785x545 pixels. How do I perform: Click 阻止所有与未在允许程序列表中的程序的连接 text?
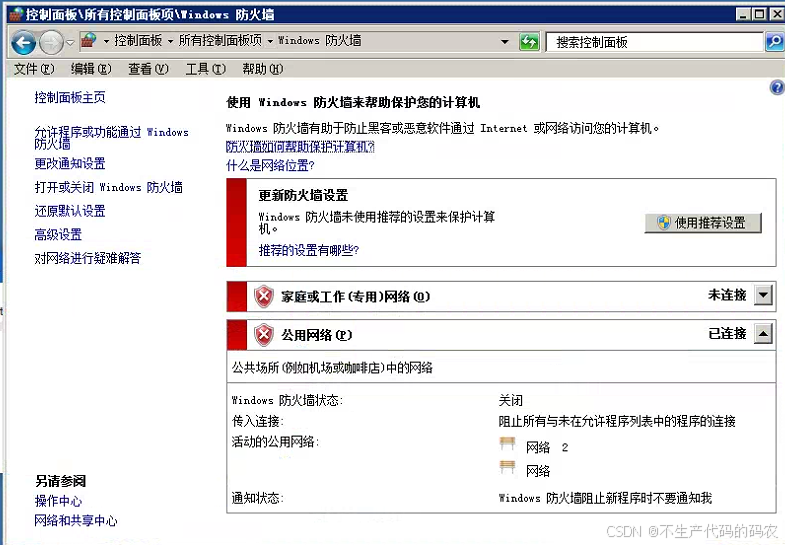[x=617, y=421]
